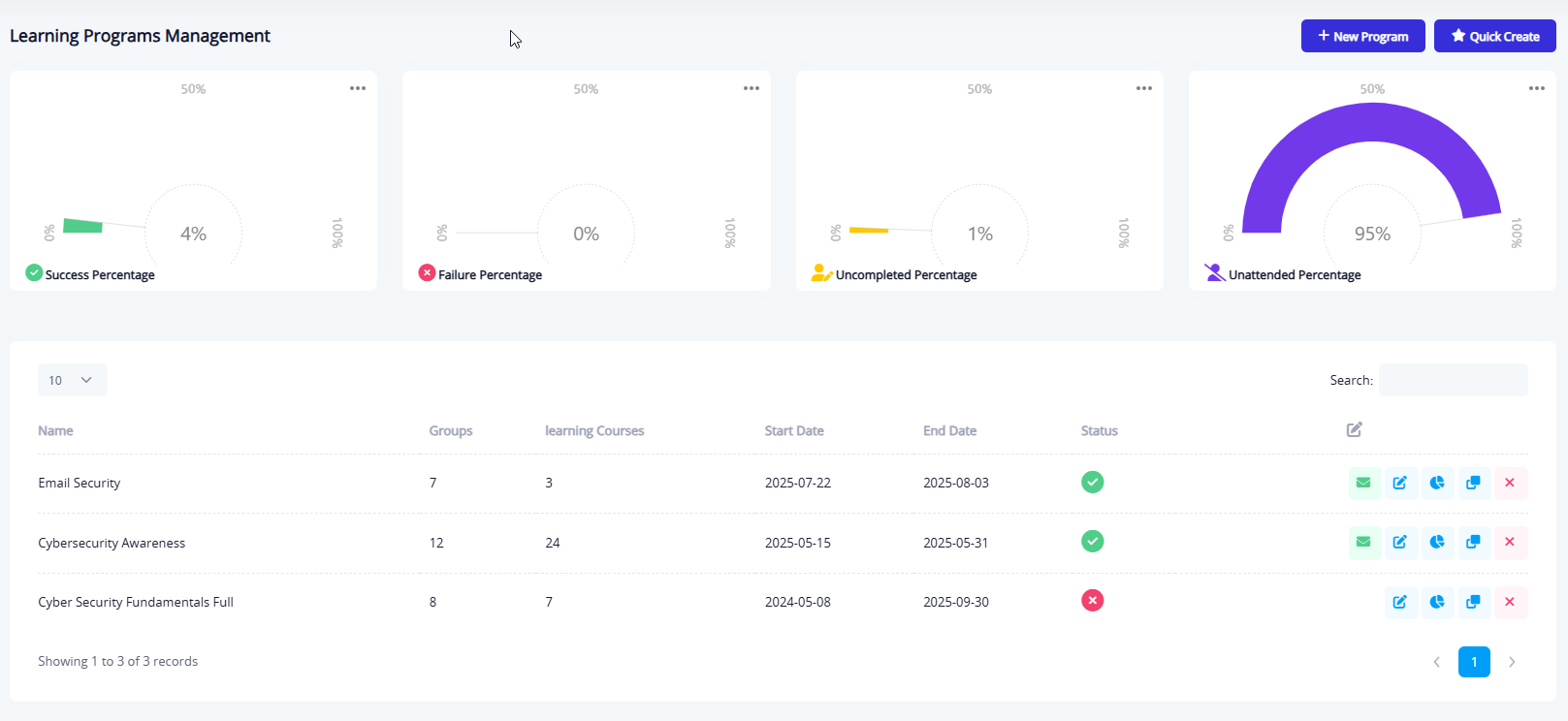The height and width of the screenshot is (721, 1568).
Task: Click green status check for Email Security
Action: click(1092, 482)
